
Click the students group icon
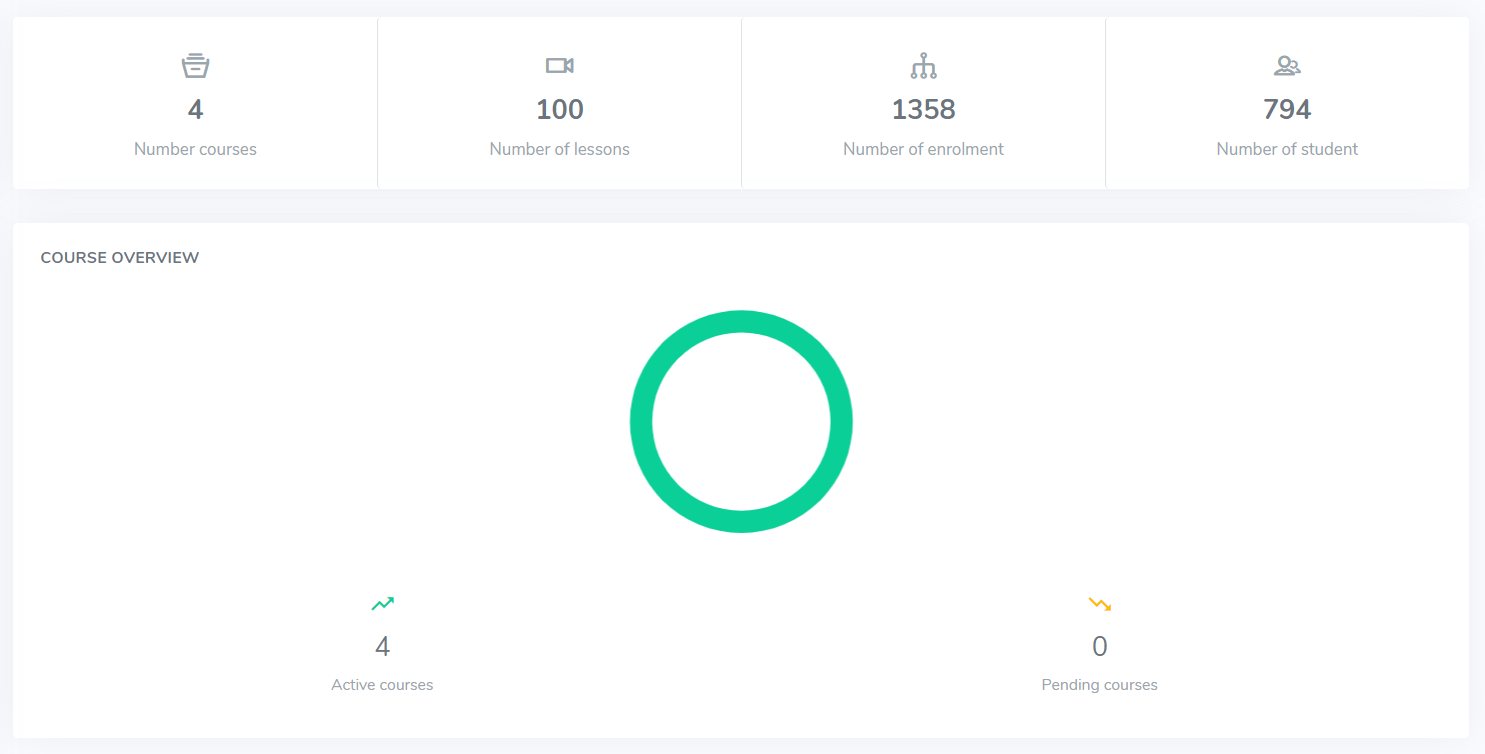(1287, 66)
